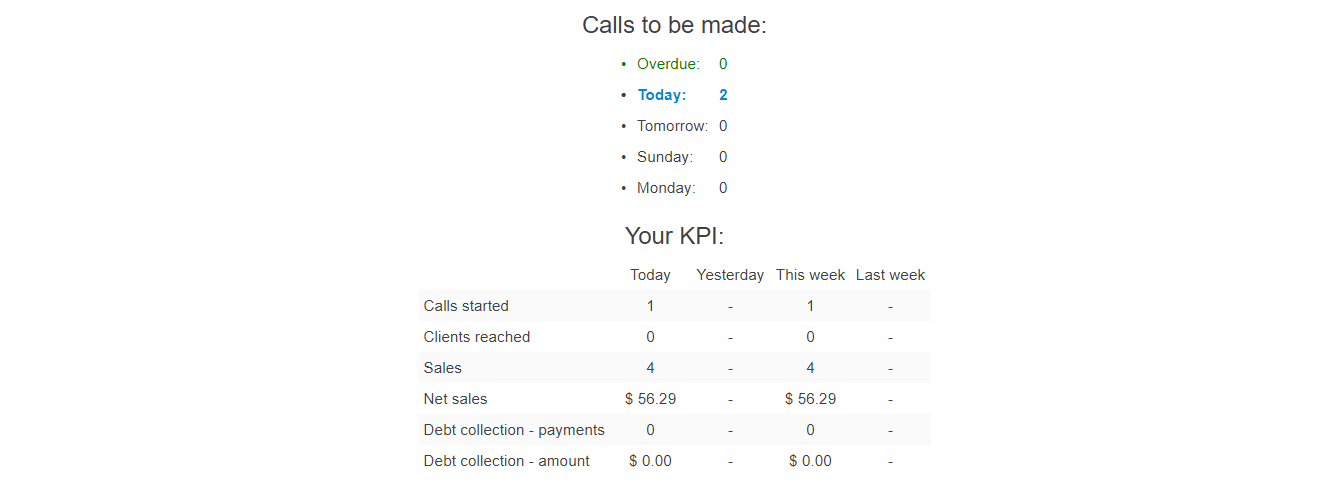Image resolution: width=1340 pixels, height=488 pixels.
Task: Open the Monday calls entry
Action: (666, 188)
